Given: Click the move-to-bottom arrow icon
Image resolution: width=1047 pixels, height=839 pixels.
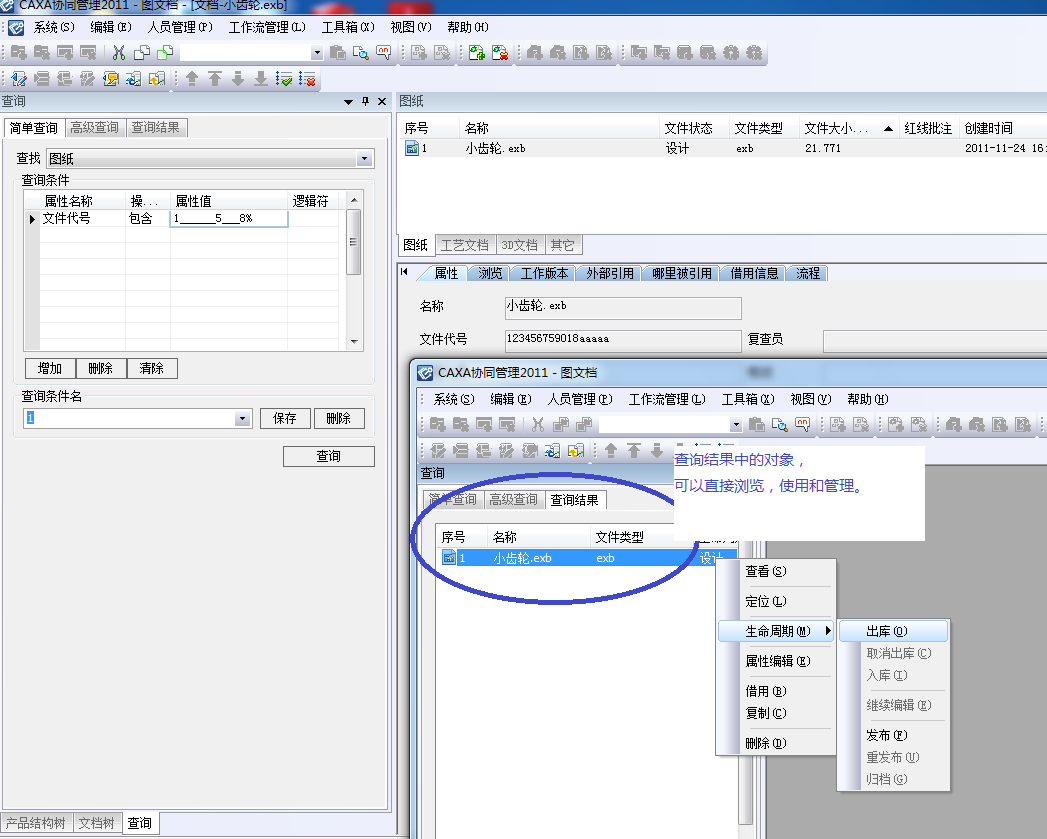Looking at the screenshot, I should click(260, 79).
